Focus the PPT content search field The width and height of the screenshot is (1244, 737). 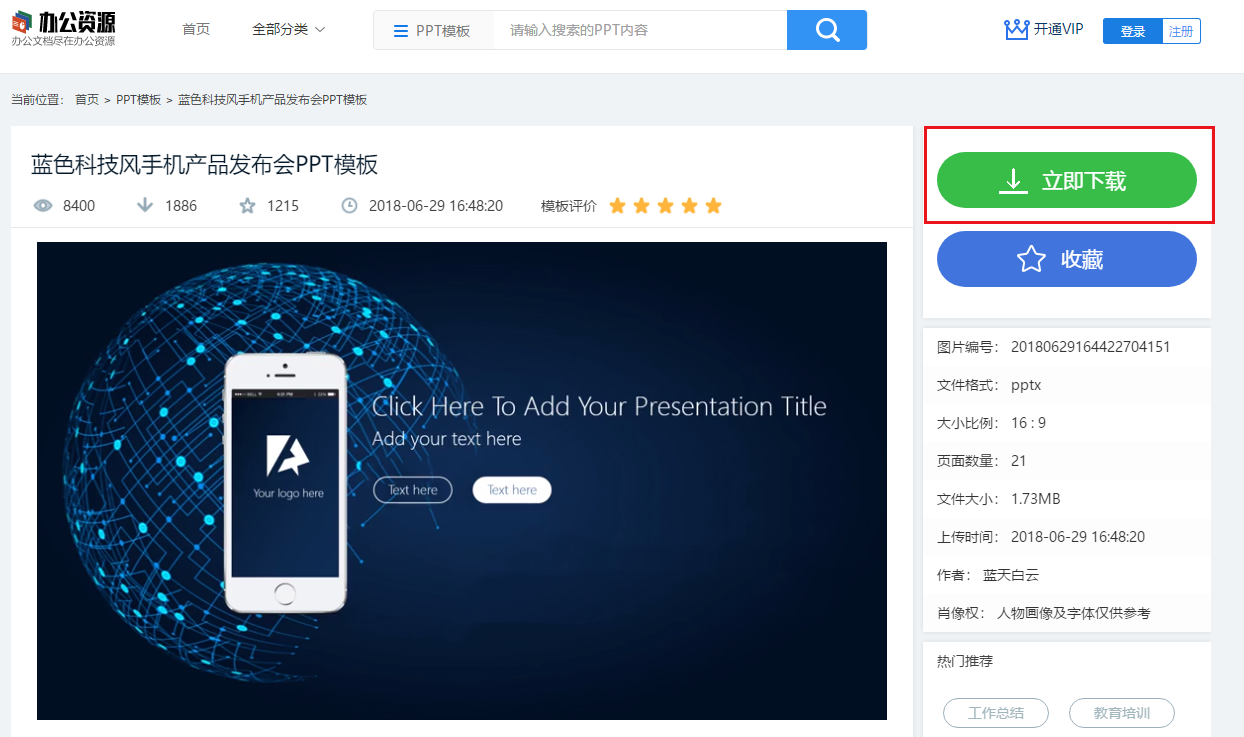tap(640, 30)
